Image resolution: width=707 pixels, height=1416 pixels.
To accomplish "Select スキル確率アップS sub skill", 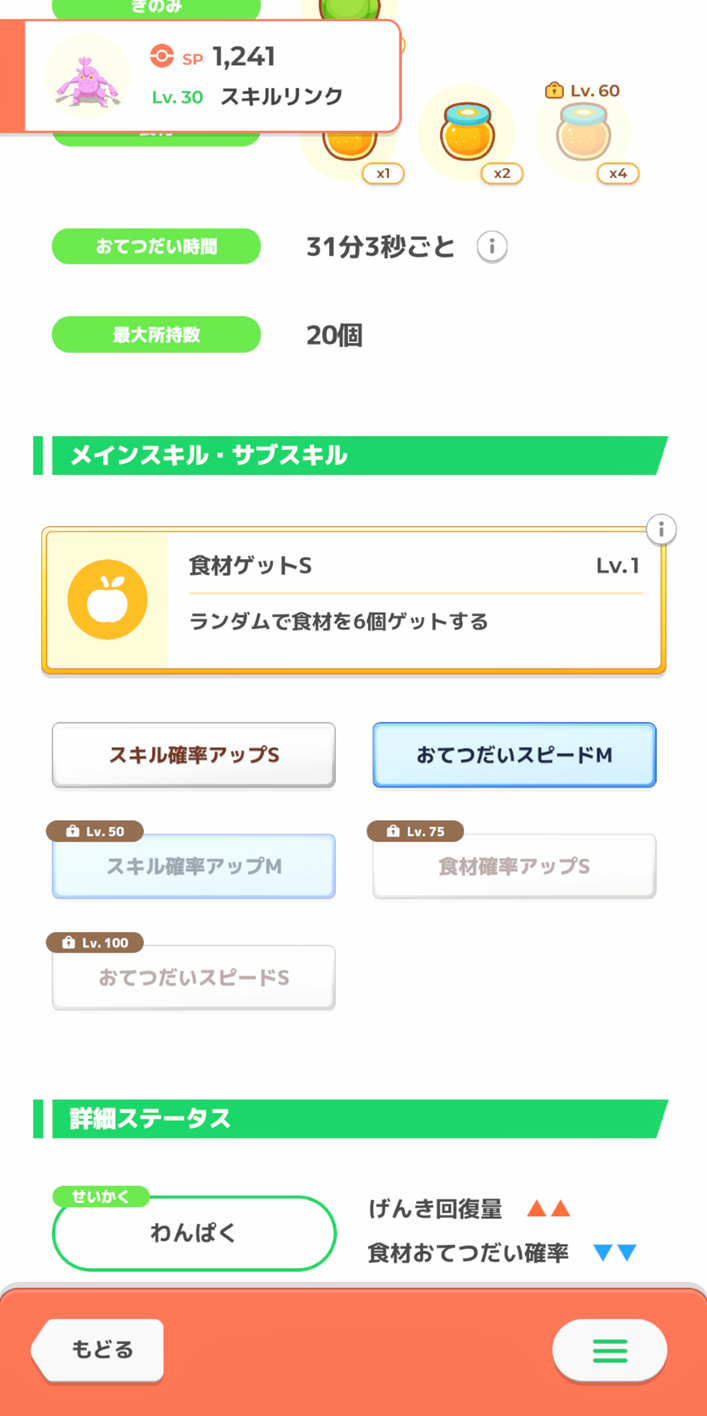I will coord(194,755).
